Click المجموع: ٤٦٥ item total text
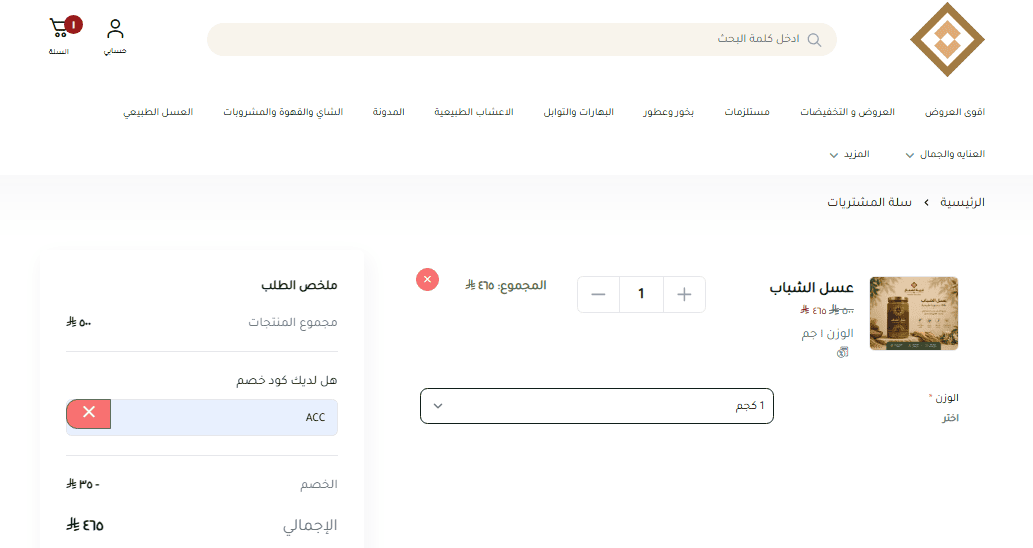The height and width of the screenshot is (548, 1033). (506, 285)
